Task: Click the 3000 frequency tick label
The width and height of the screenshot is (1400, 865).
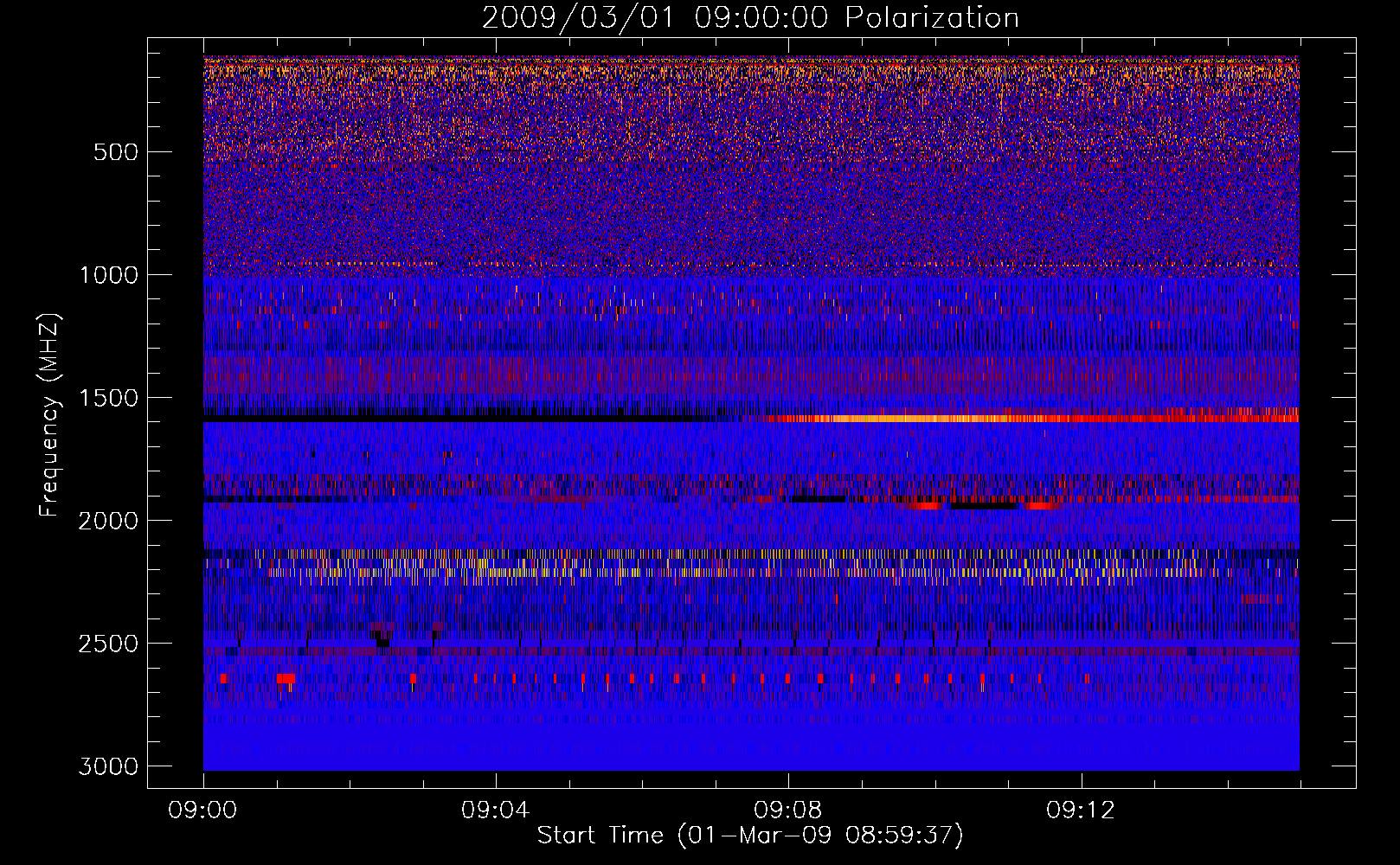Action: click(108, 766)
